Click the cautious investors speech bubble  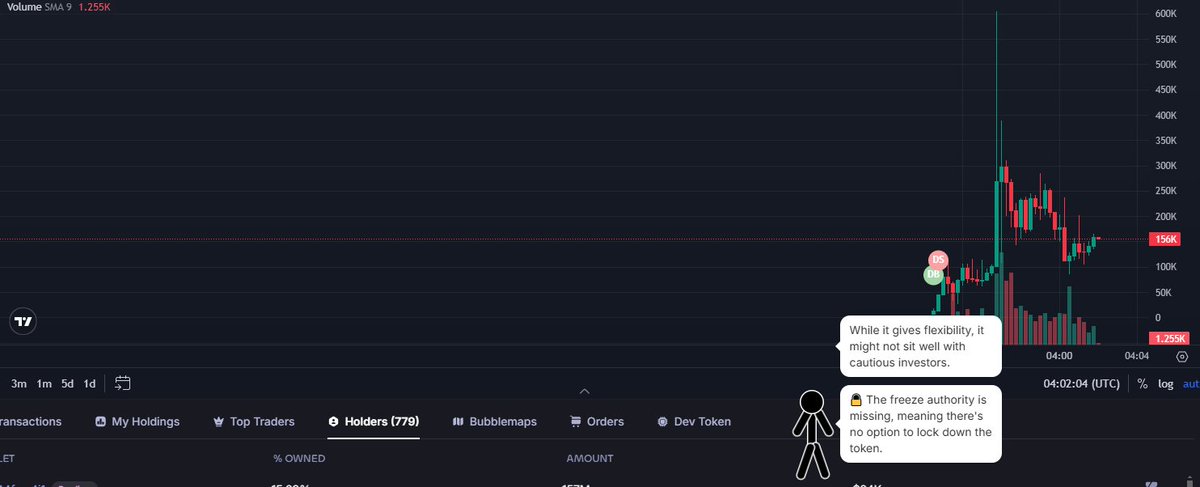coord(920,346)
